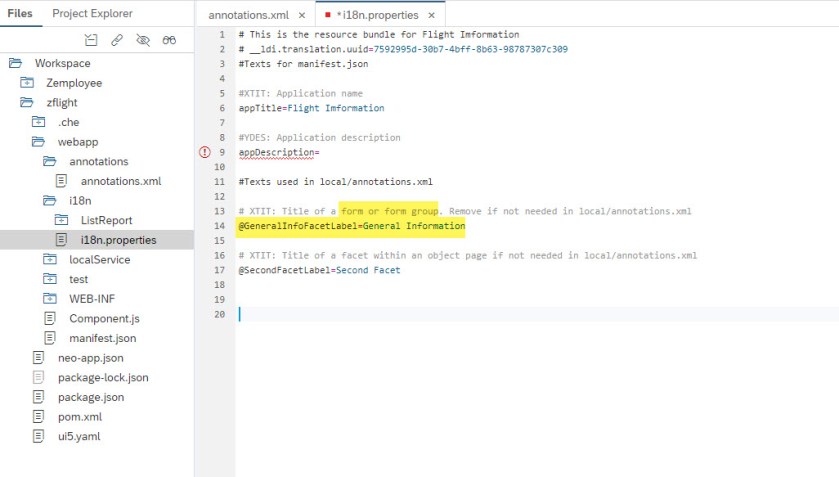The height and width of the screenshot is (477, 839).
Task: Toggle the hidden files eye icon
Action: 143,40
